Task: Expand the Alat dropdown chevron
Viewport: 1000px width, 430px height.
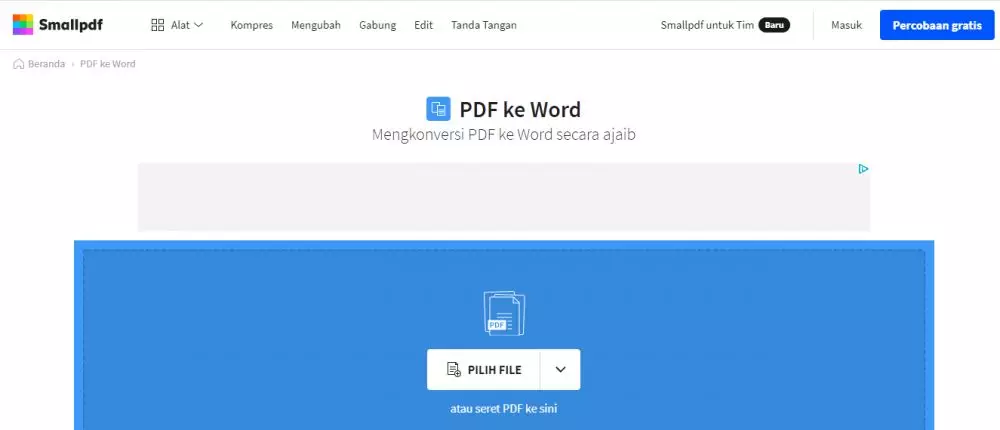Action: [x=198, y=25]
